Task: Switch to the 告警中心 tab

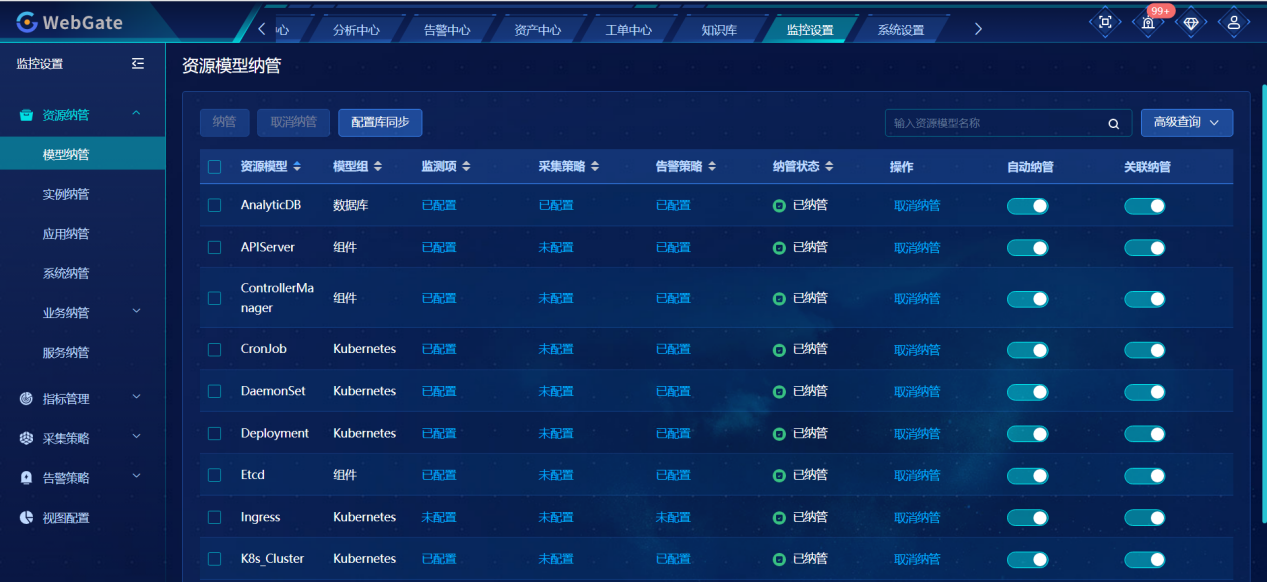Action: [447, 30]
